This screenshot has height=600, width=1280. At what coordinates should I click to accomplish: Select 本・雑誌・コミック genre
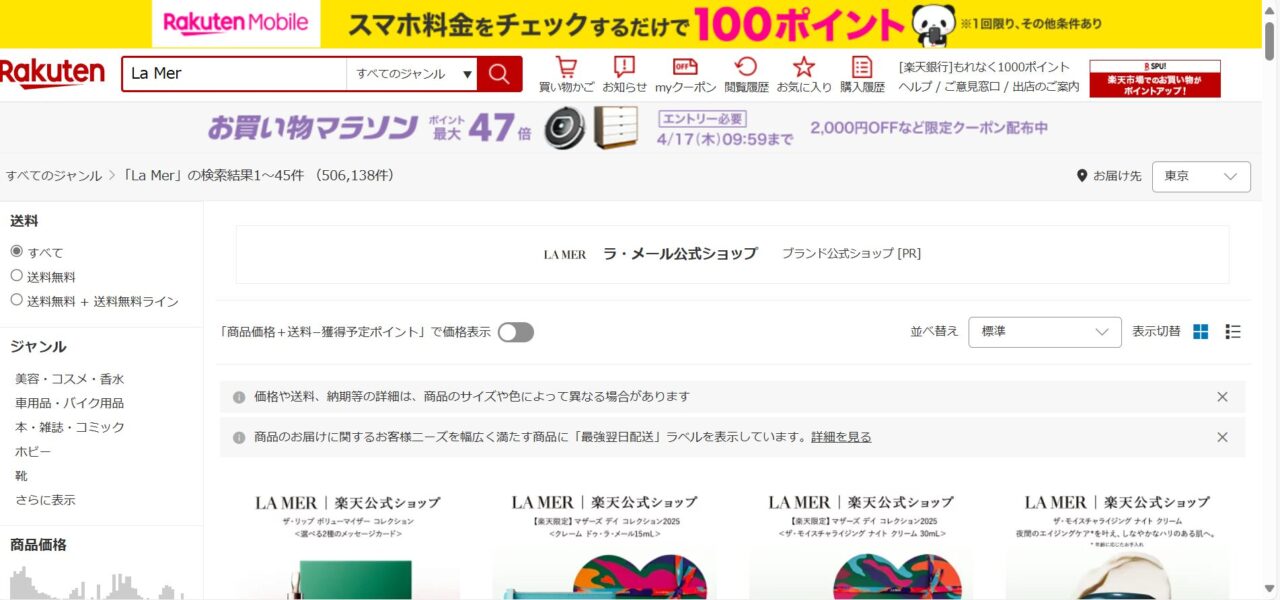coord(70,428)
